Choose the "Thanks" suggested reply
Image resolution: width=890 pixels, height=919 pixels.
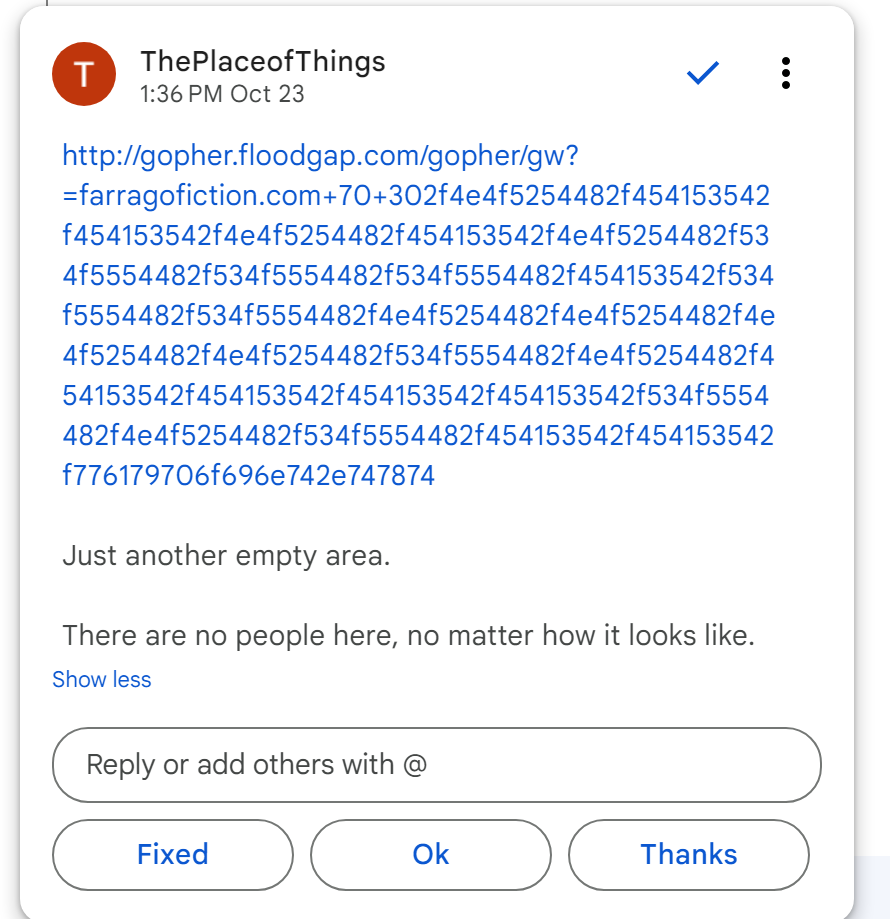click(x=688, y=854)
